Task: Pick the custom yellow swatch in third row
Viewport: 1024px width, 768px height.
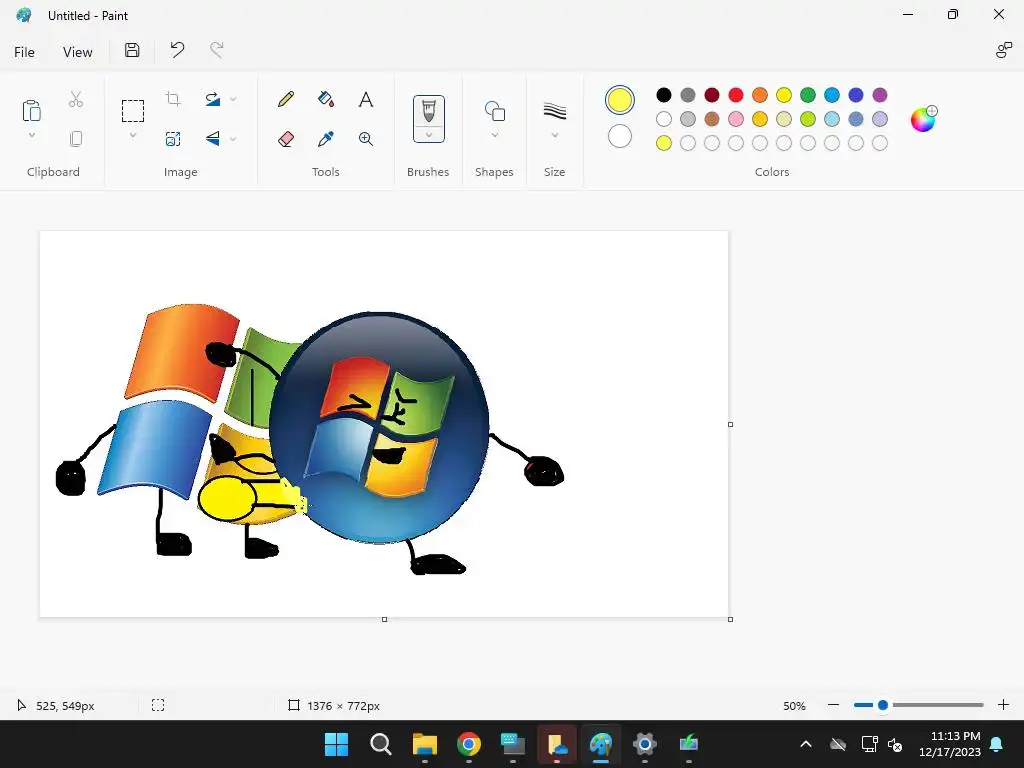Action: [664, 143]
